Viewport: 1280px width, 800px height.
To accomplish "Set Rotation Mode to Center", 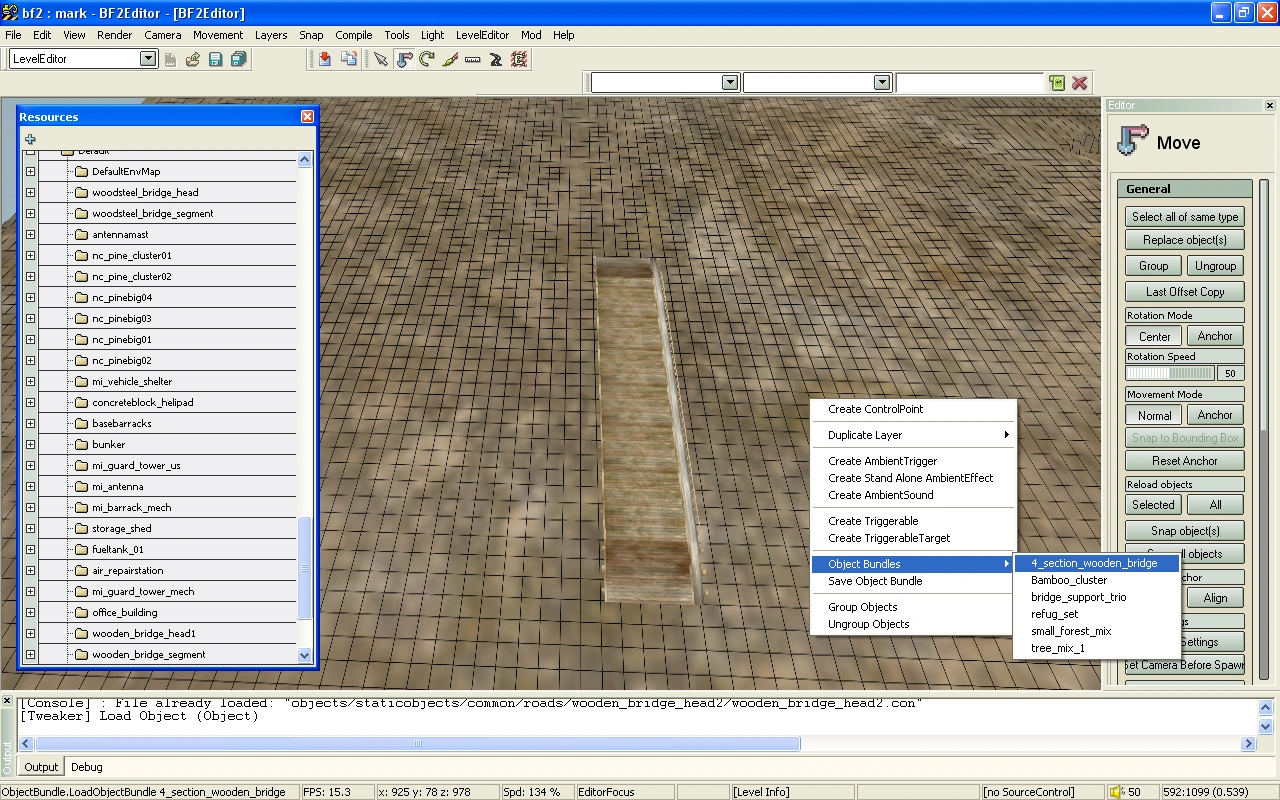I will click(x=1154, y=336).
